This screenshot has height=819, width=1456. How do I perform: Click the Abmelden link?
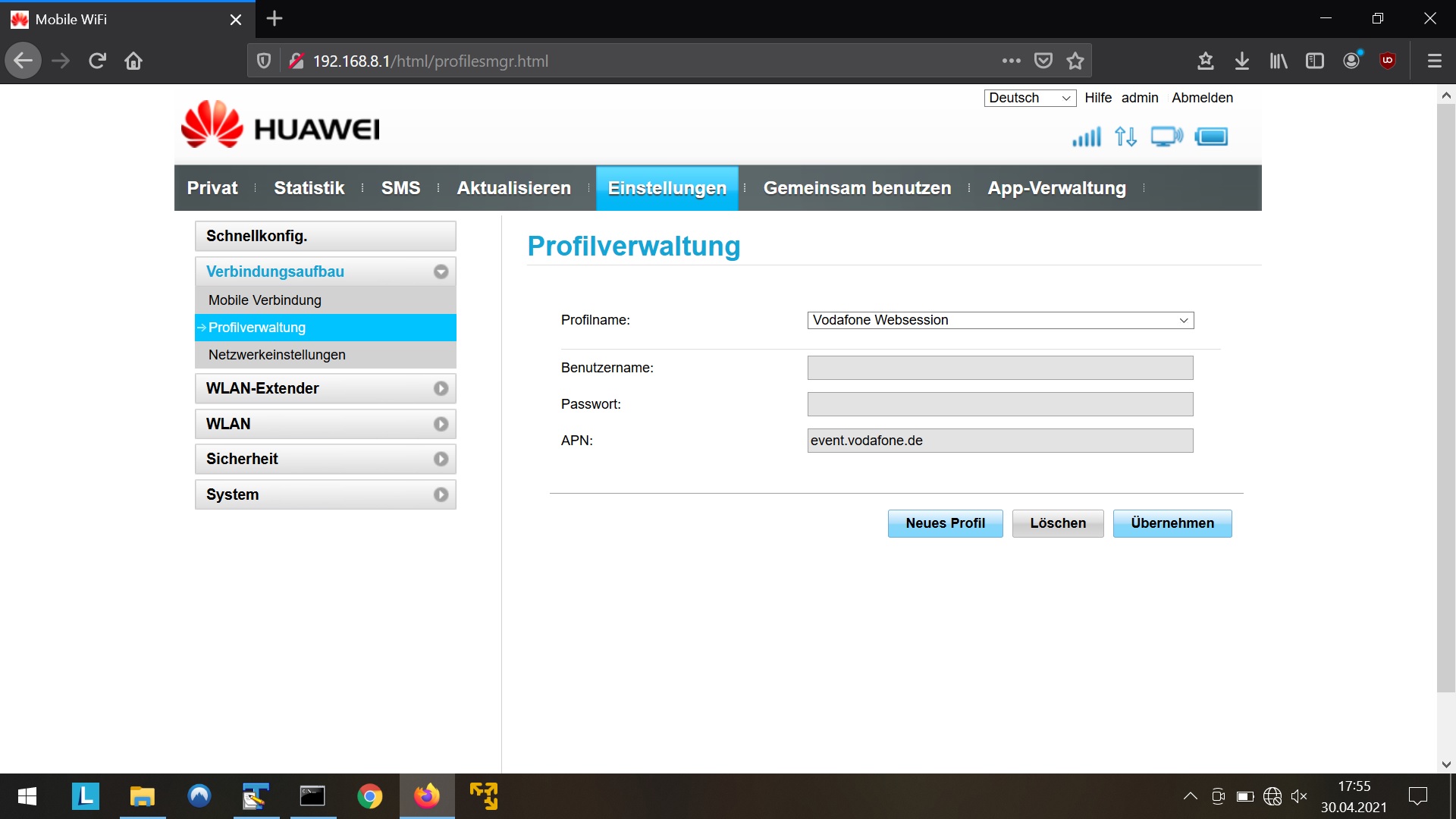[x=1202, y=98]
